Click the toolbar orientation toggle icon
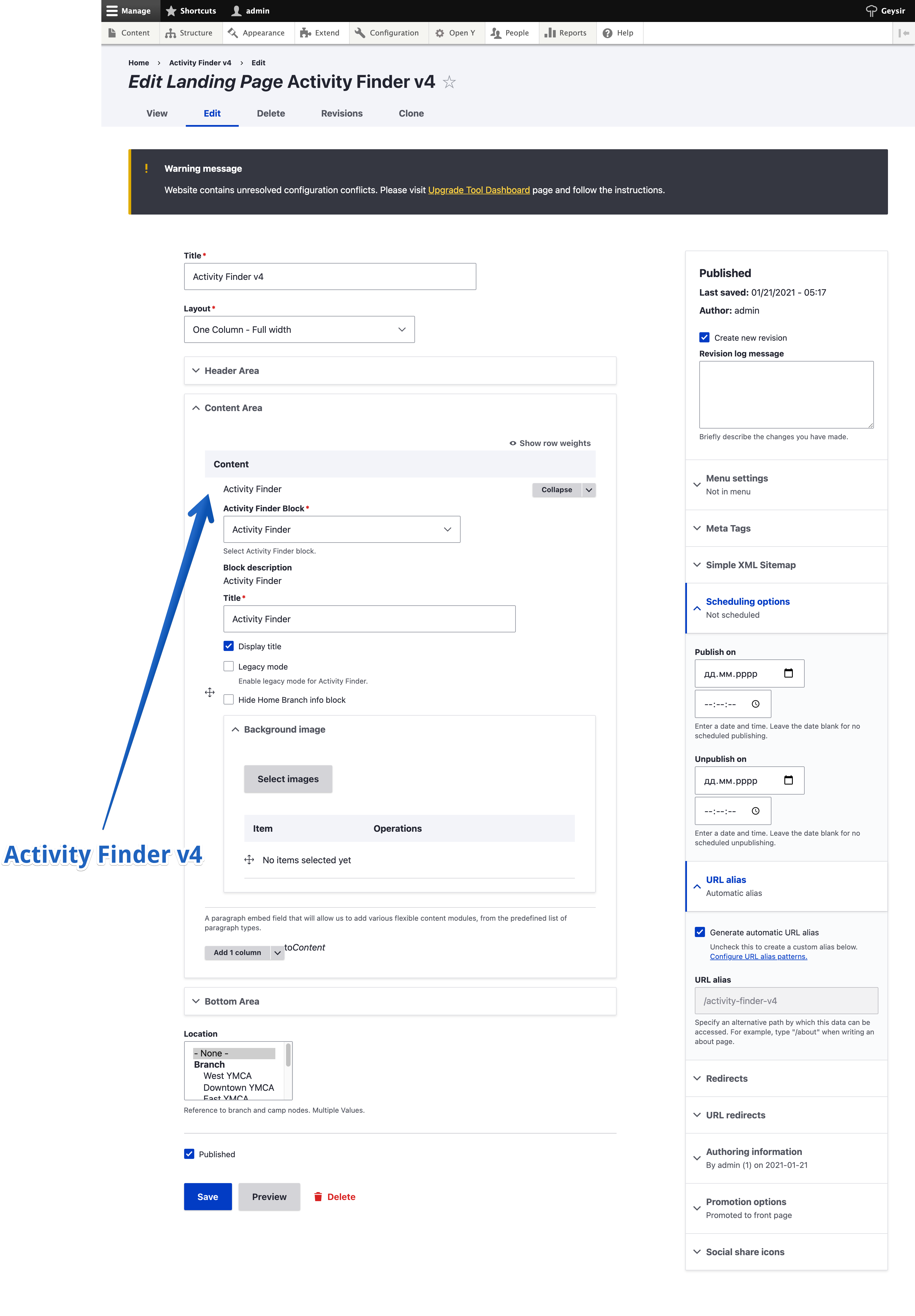 pyautogui.click(x=903, y=33)
